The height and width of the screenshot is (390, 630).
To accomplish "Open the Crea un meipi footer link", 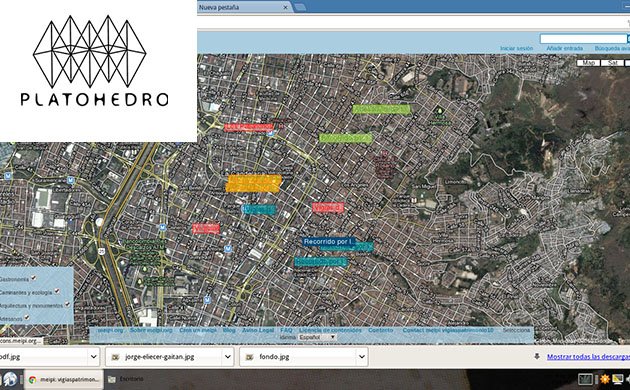I will click(x=198, y=330).
